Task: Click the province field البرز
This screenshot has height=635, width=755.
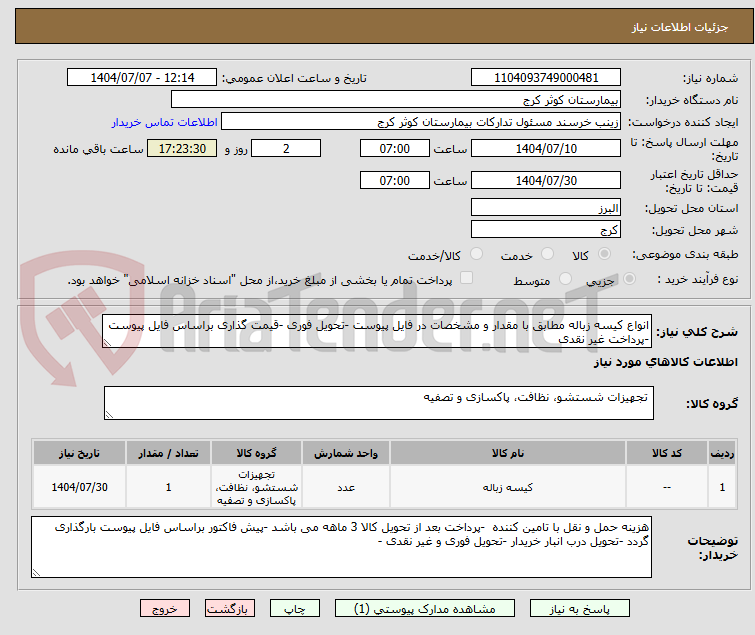Action: click(546, 207)
